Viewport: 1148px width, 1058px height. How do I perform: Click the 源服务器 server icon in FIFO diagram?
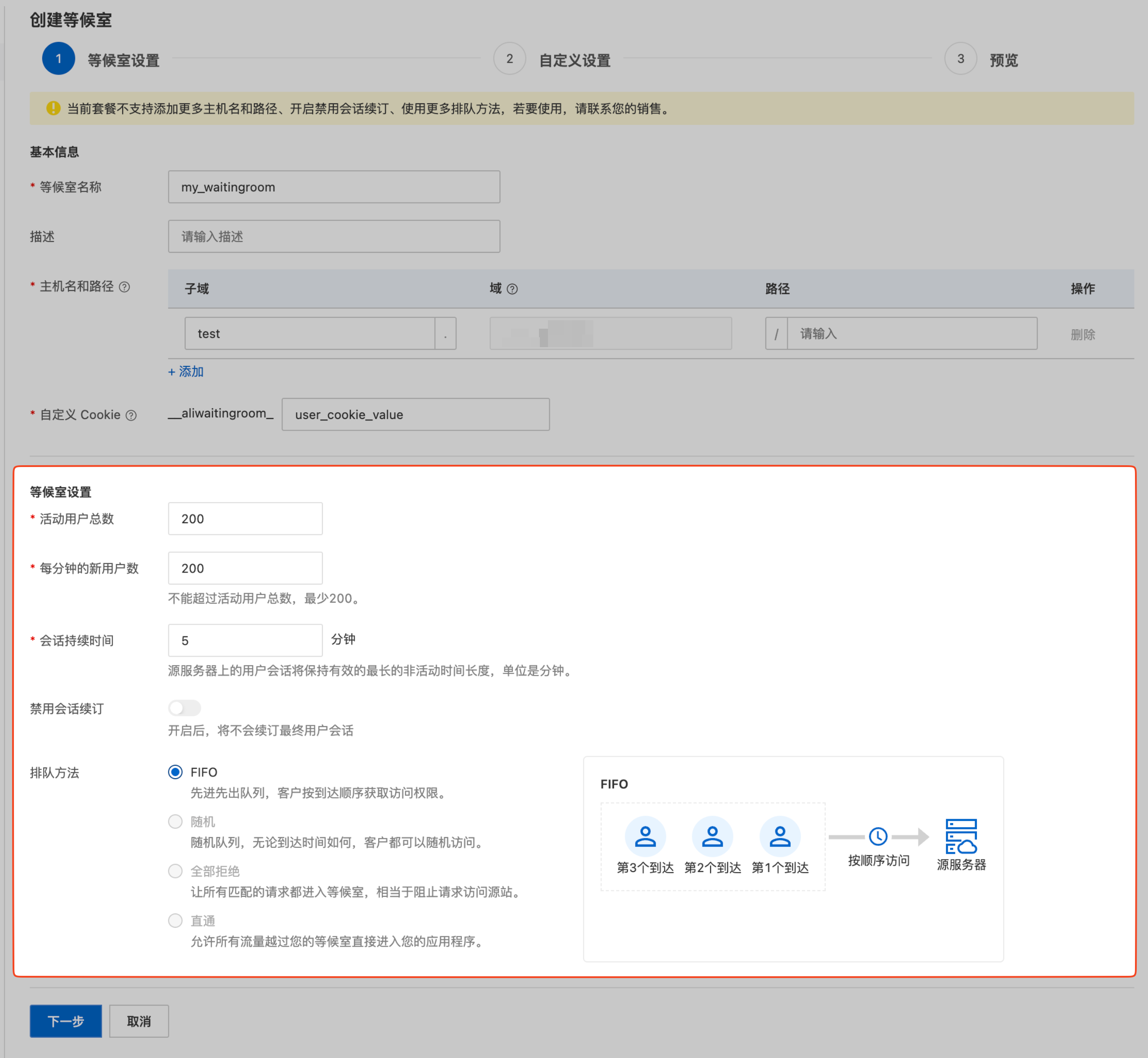[x=961, y=837]
